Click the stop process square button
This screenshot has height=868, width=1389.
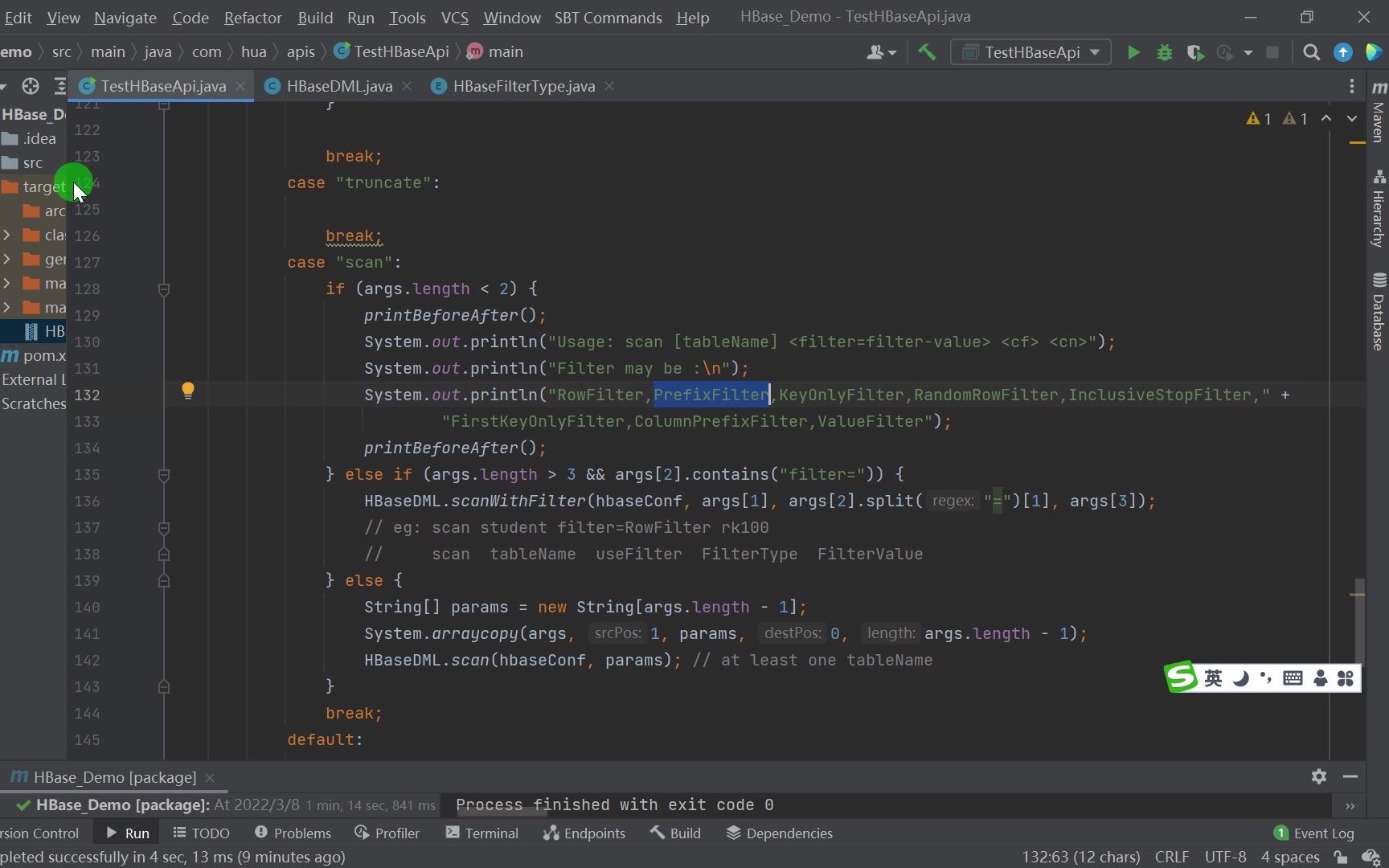point(1272,52)
